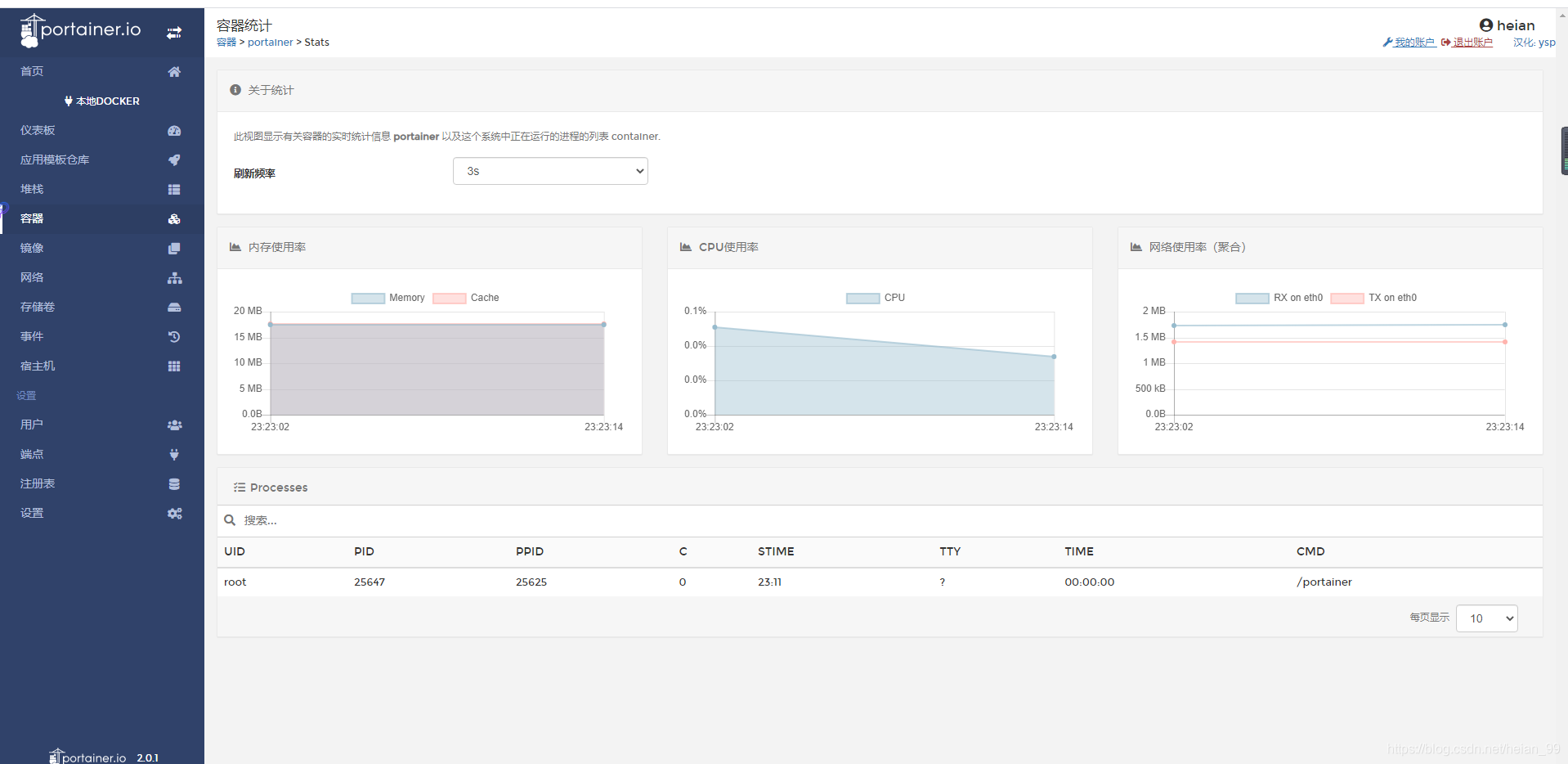Click the history icon beside 事件
Screen dimensions: 1568x764
(174, 337)
